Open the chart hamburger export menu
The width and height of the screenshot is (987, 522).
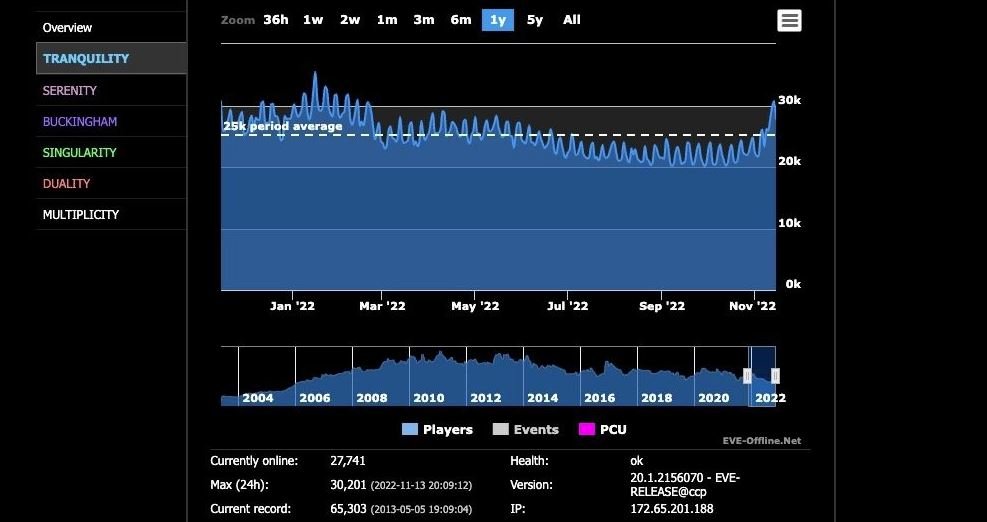click(789, 20)
